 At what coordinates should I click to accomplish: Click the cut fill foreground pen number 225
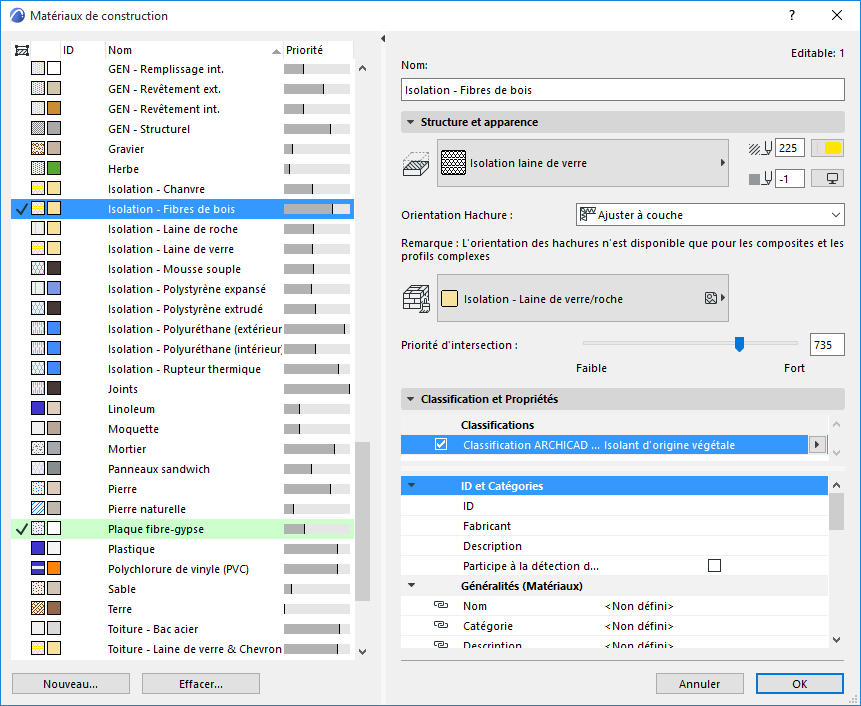coord(790,148)
